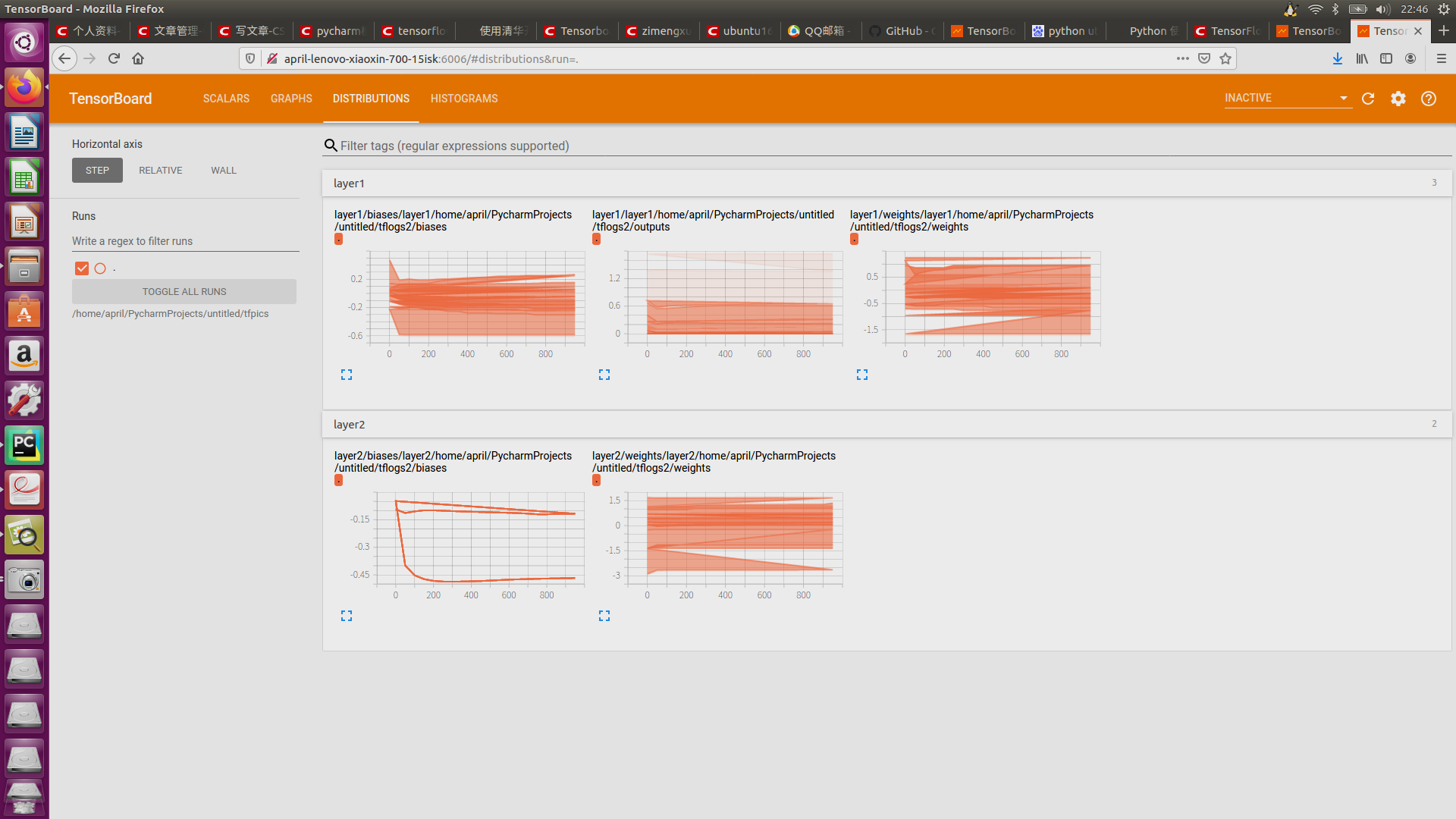Click logdir path /home/april/PycharmProjects/untitled/tfpics
The width and height of the screenshot is (1456, 819).
tap(171, 314)
